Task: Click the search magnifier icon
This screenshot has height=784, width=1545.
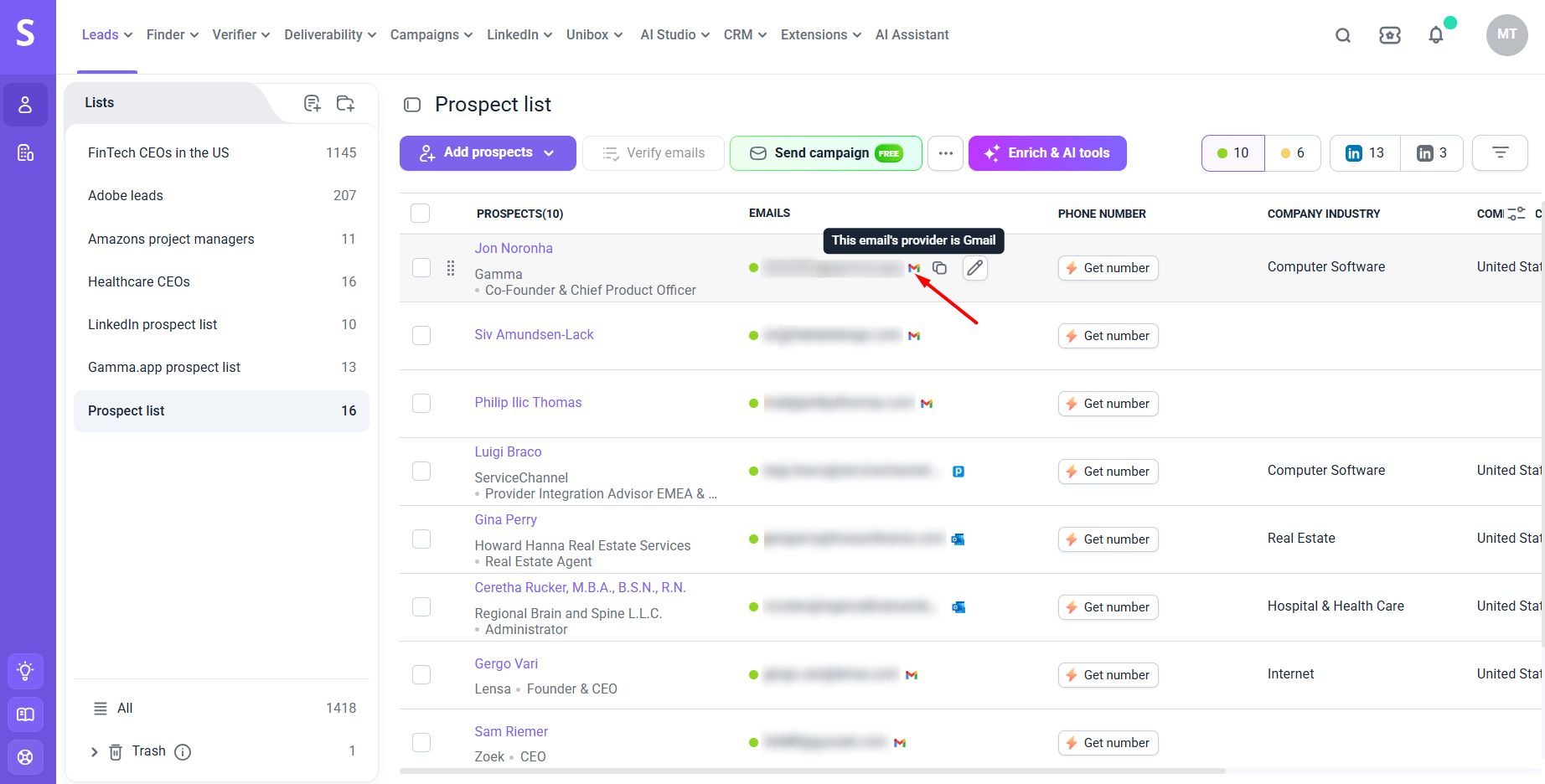Action: click(1342, 35)
